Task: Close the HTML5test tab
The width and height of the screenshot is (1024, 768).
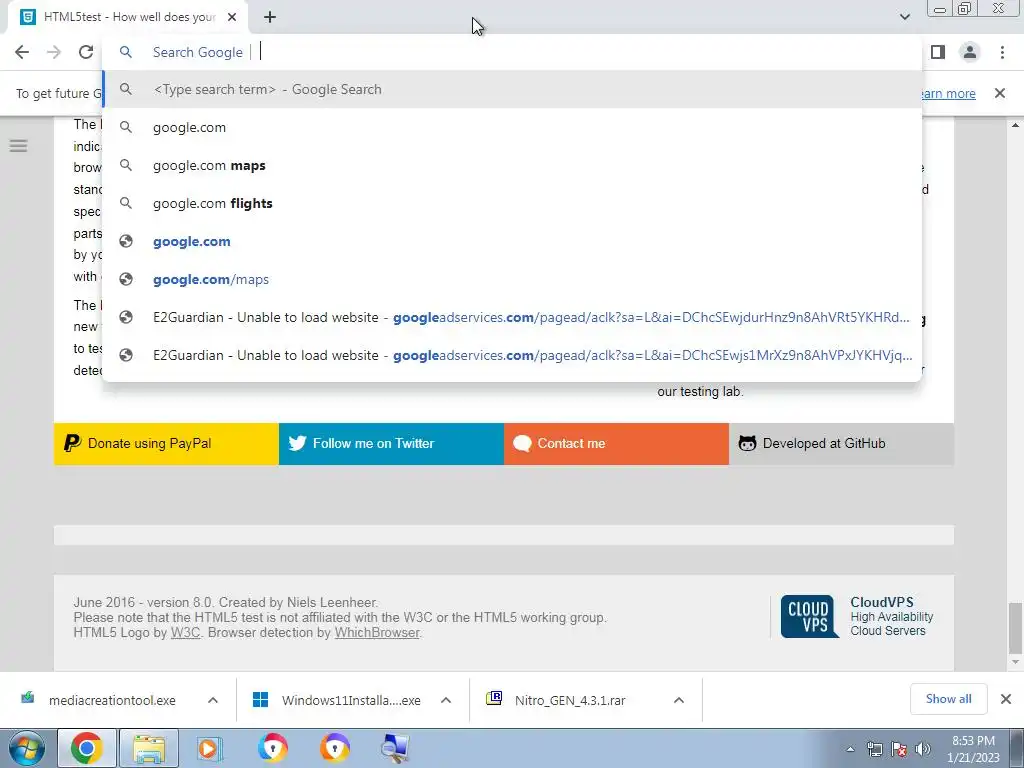Action: [x=232, y=18]
